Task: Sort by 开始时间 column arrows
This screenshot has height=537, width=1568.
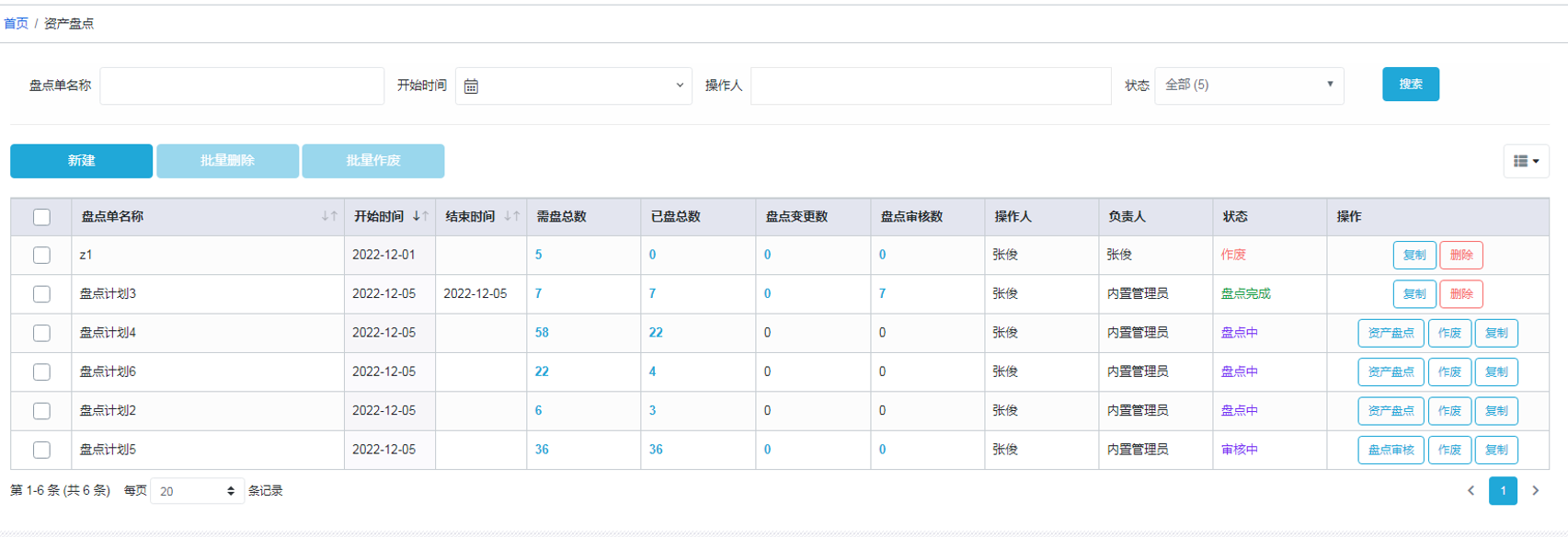Action: 420,217
